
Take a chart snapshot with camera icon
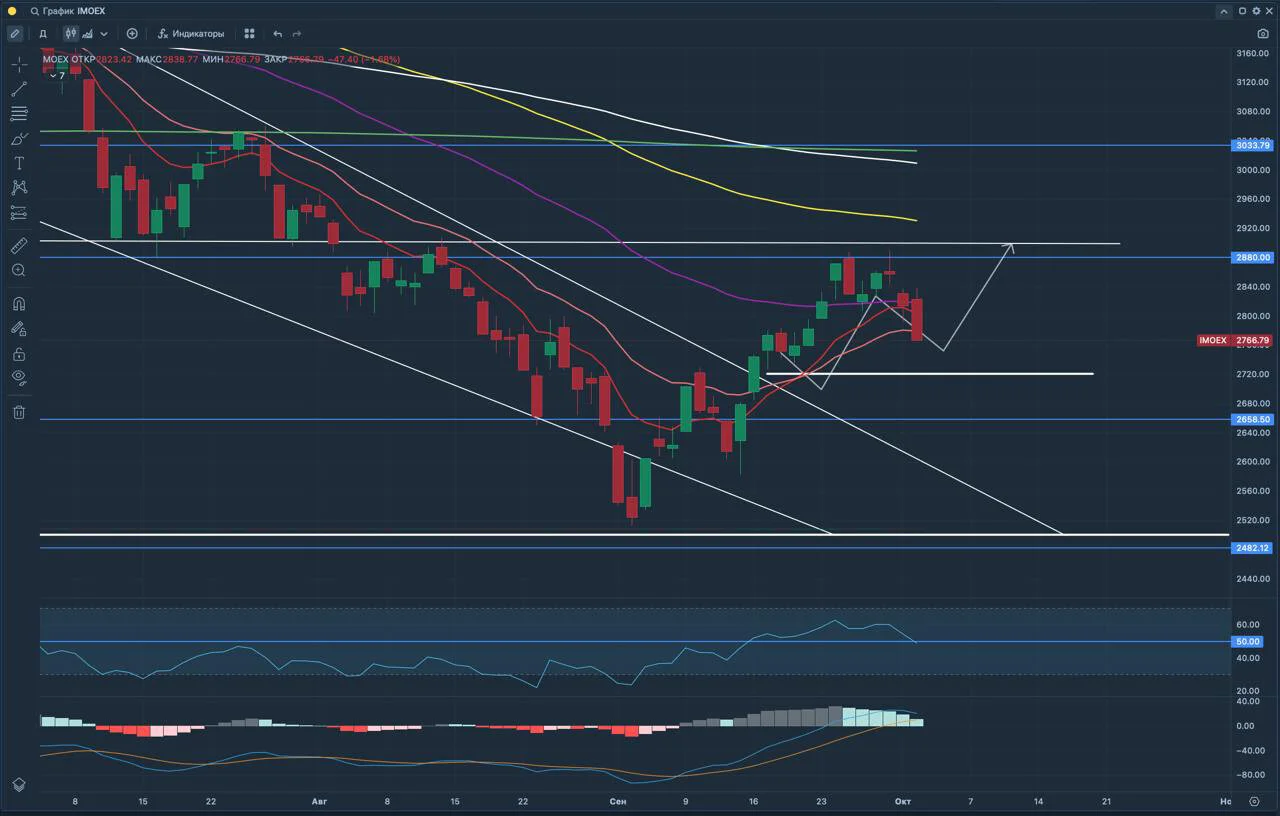click(1263, 33)
